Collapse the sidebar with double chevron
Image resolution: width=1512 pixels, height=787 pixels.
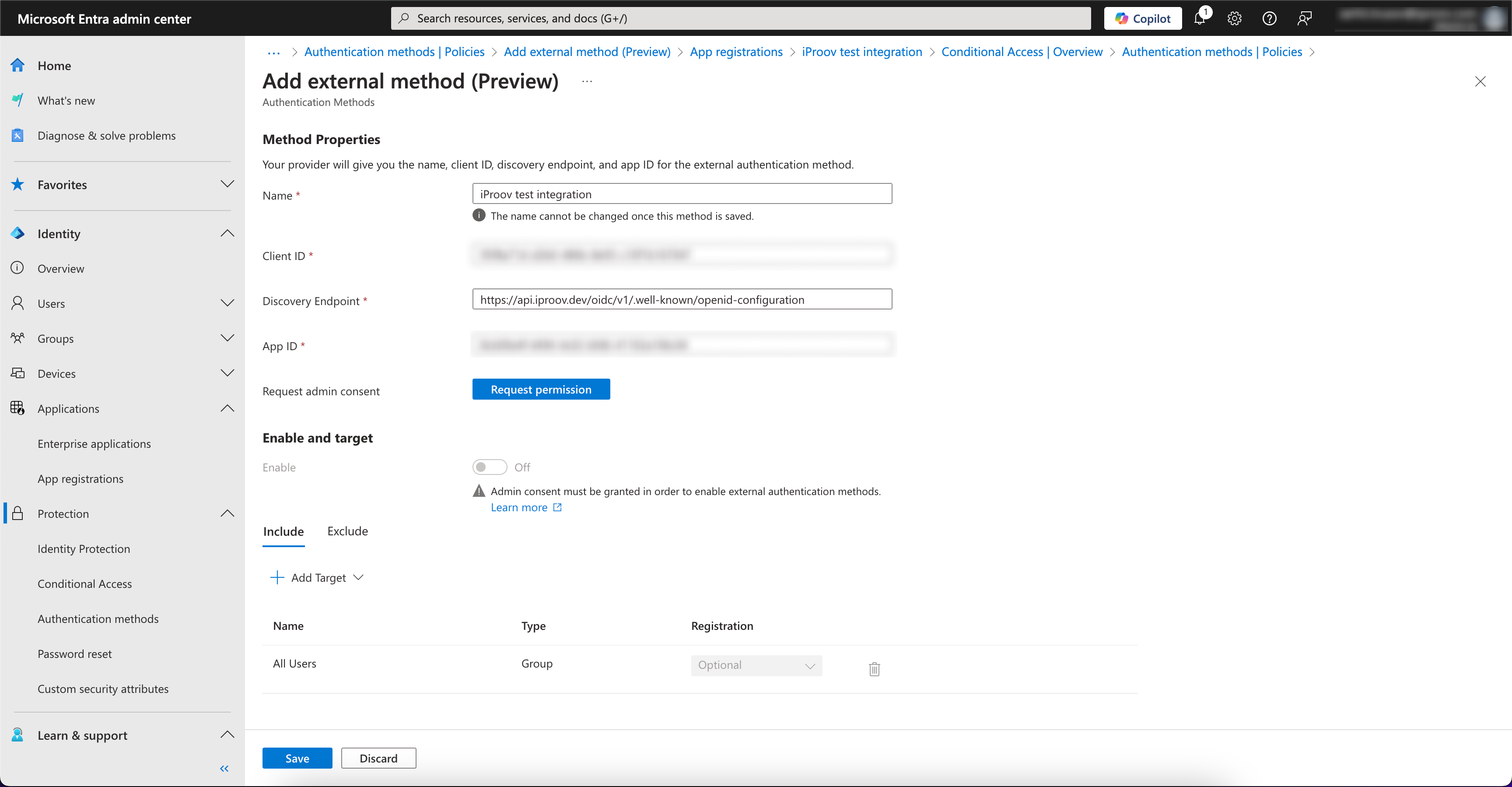pos(224,768)
